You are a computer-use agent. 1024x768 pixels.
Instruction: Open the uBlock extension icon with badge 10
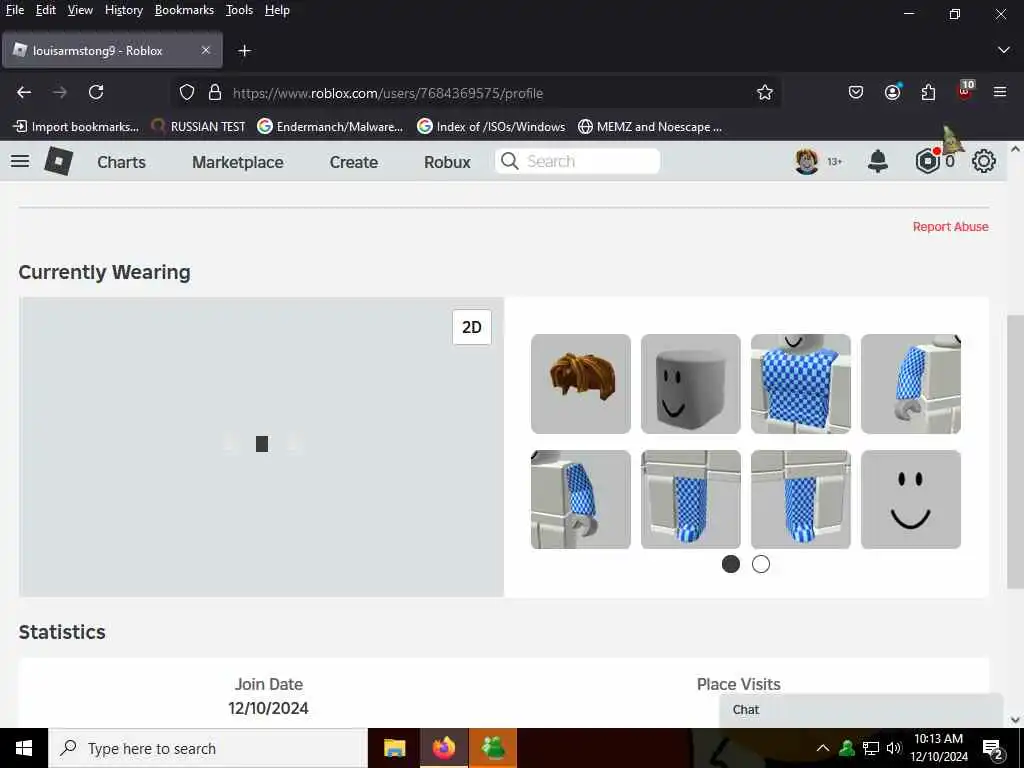tap(965, 91)
